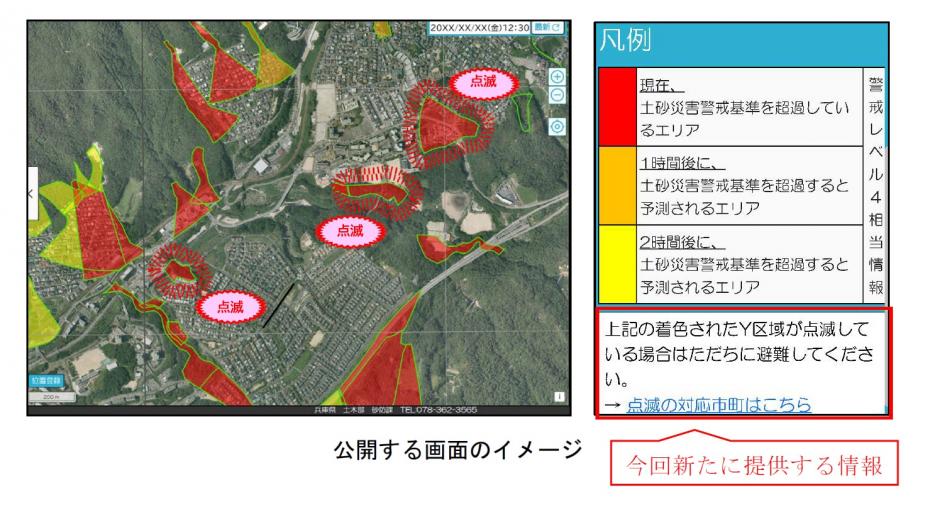Click the lower-left 点滅 callout bubble
Viewport: 930px width, 509px height.
click(230, 306)
